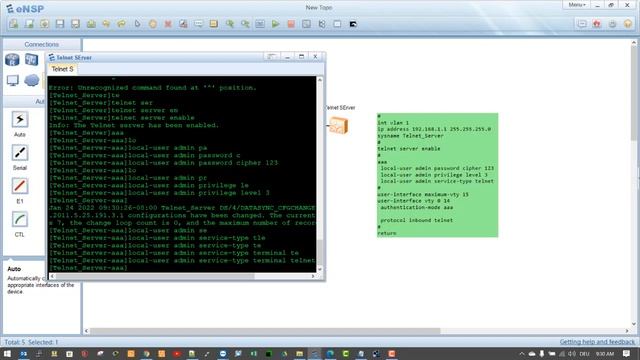640x360 pixels.
Task: Click the DEU language indicator in taskbar
Action: pyautogui.click(x=584, y=354)
